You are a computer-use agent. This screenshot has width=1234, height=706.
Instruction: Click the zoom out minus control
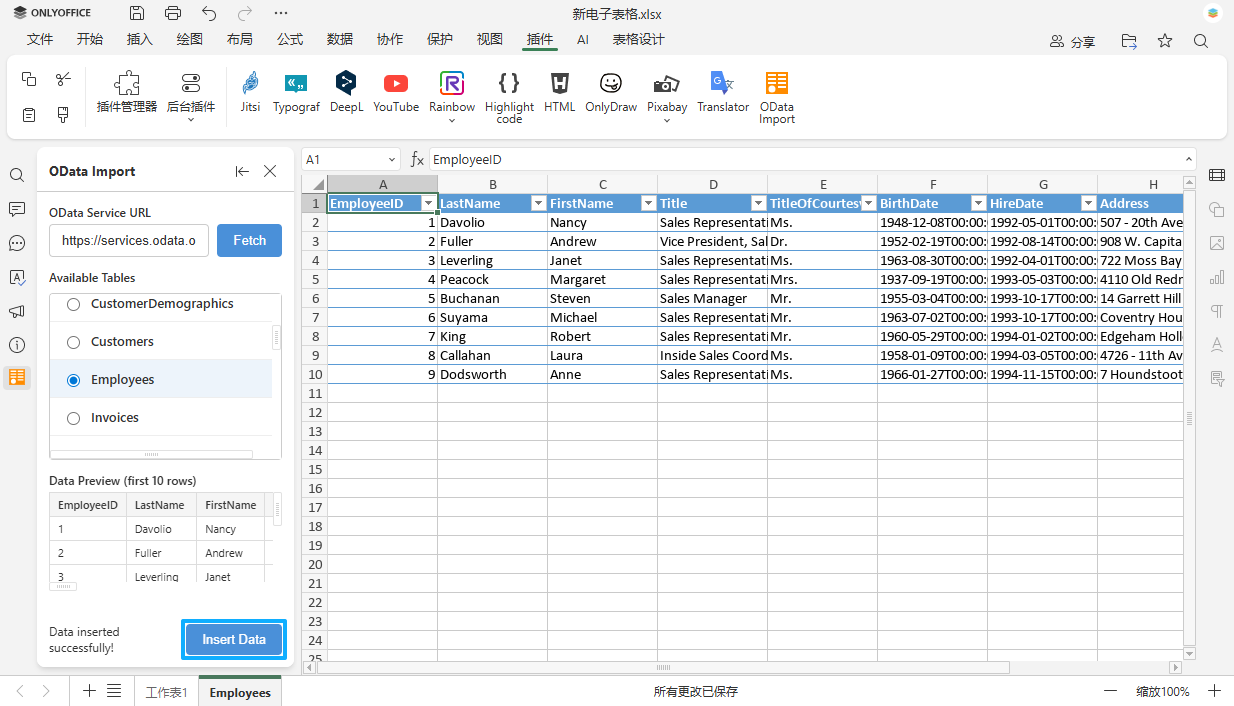1110,690
